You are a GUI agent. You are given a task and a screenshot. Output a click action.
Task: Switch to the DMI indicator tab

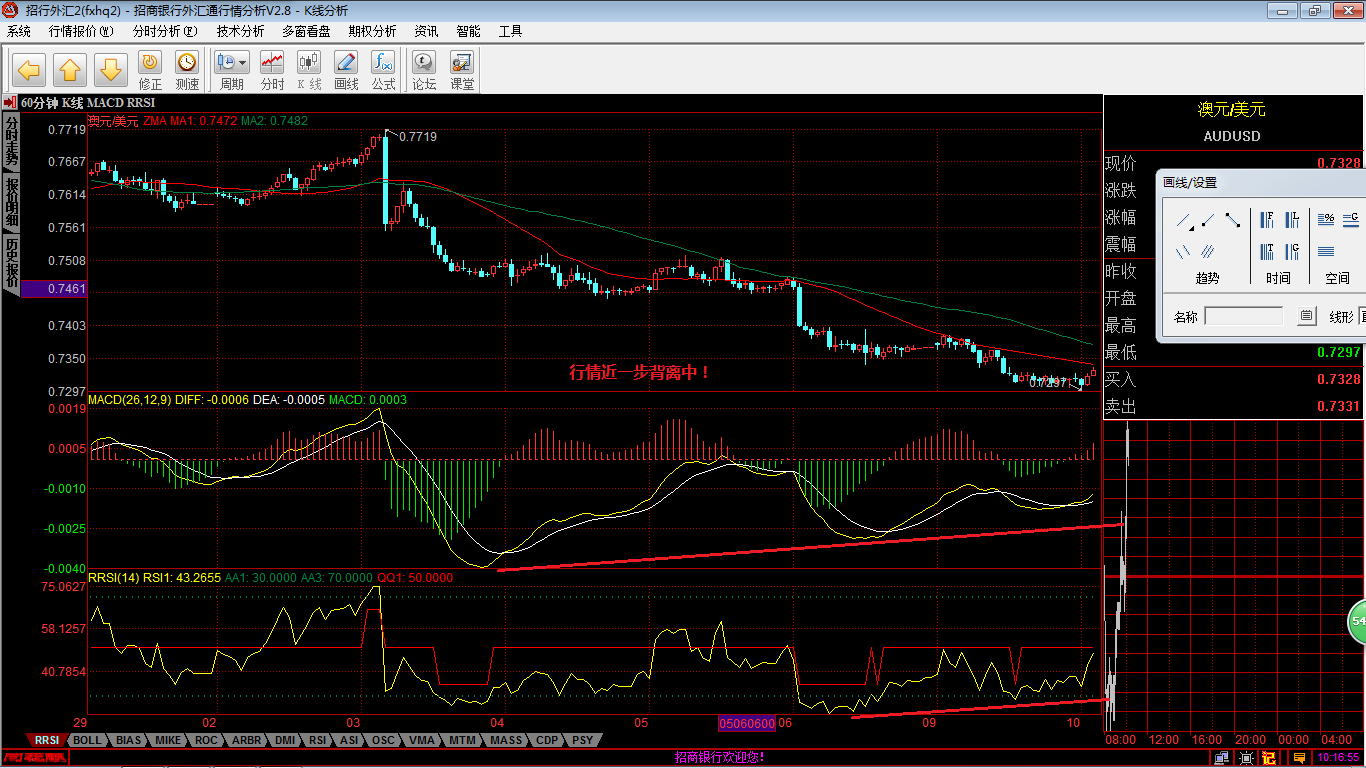pyautogui.click(x=285, y=741)
